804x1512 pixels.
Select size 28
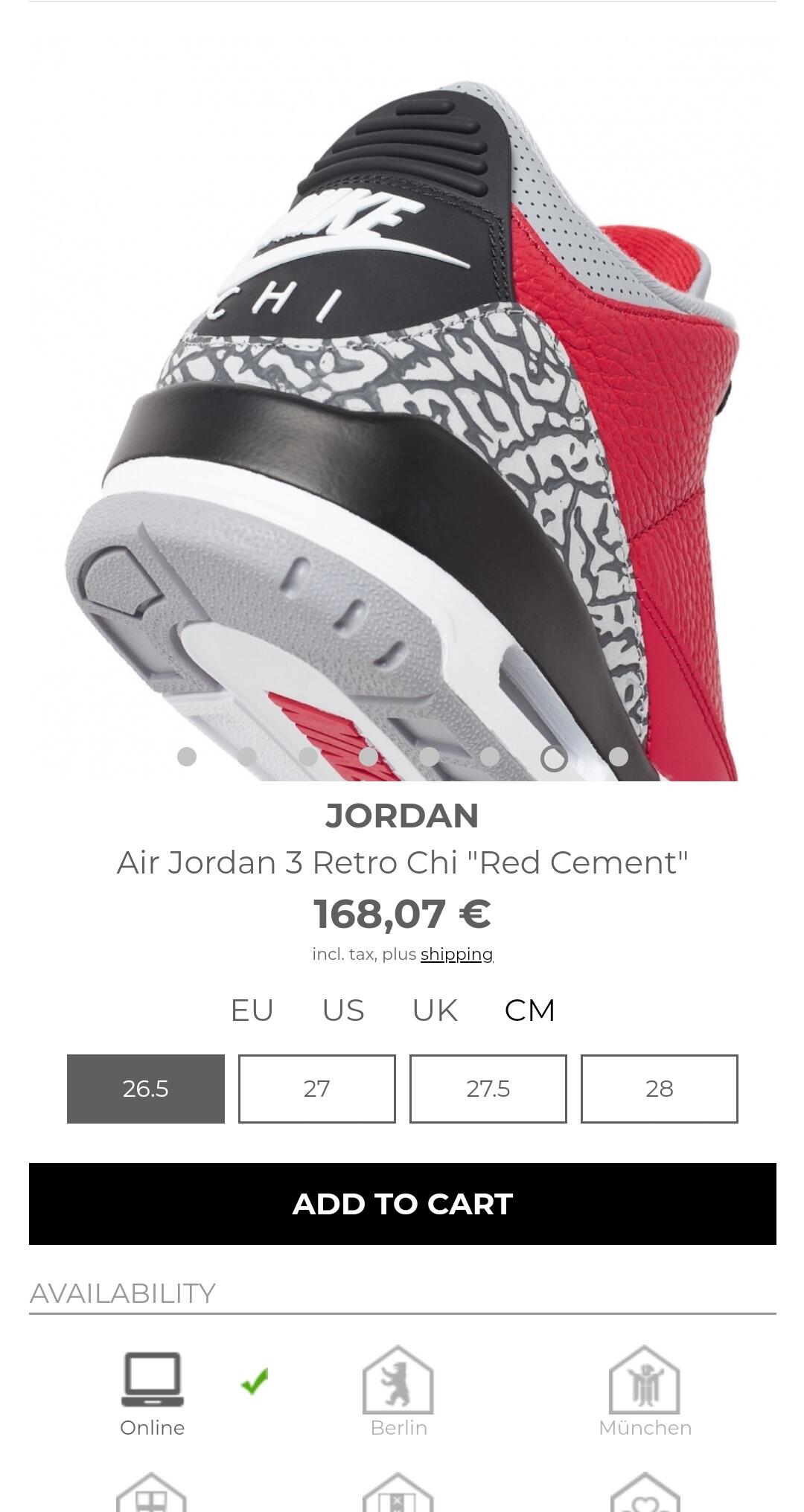tap(660, 1089)
